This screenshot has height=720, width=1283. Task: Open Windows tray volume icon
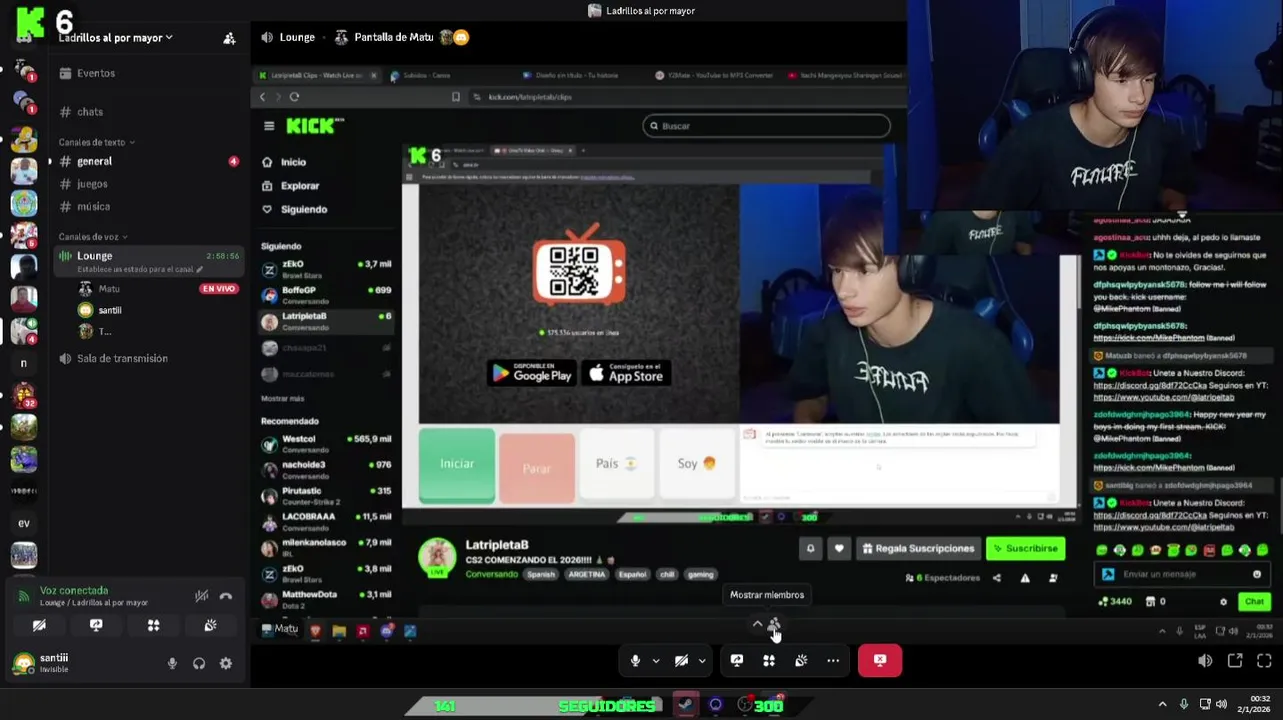click(1221, 704)
